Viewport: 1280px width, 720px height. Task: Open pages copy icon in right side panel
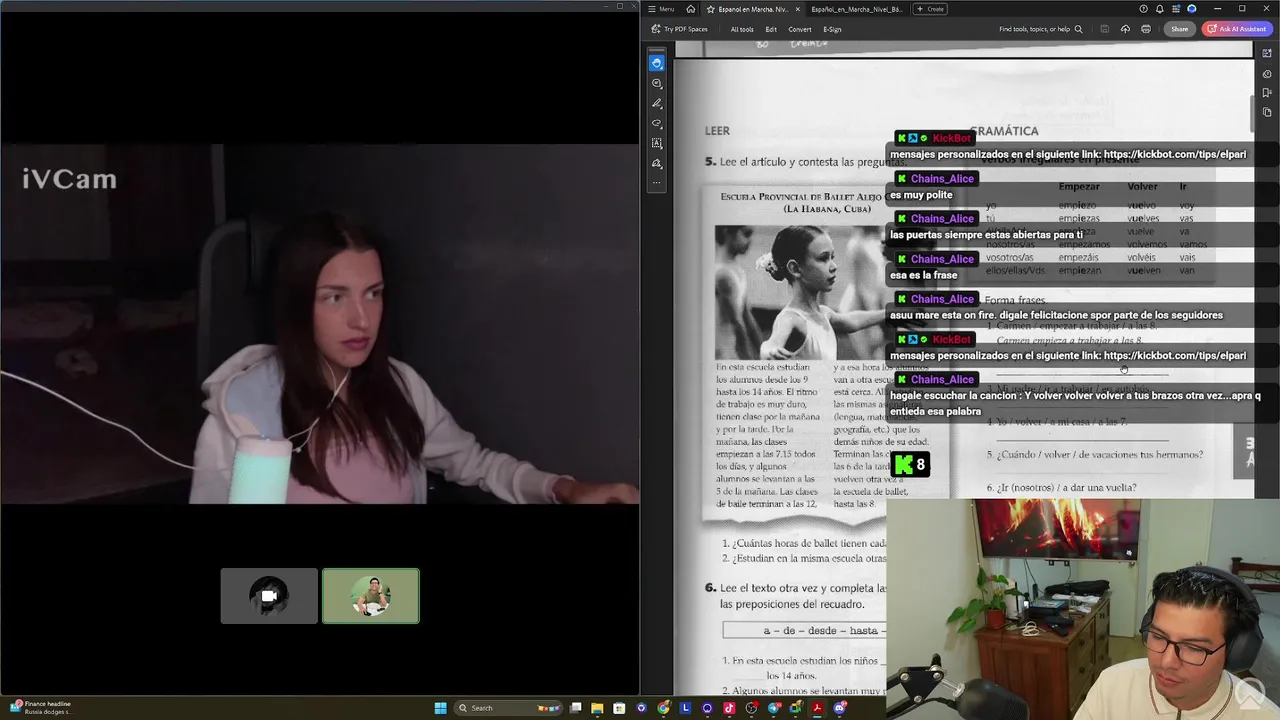point(1267,111)
